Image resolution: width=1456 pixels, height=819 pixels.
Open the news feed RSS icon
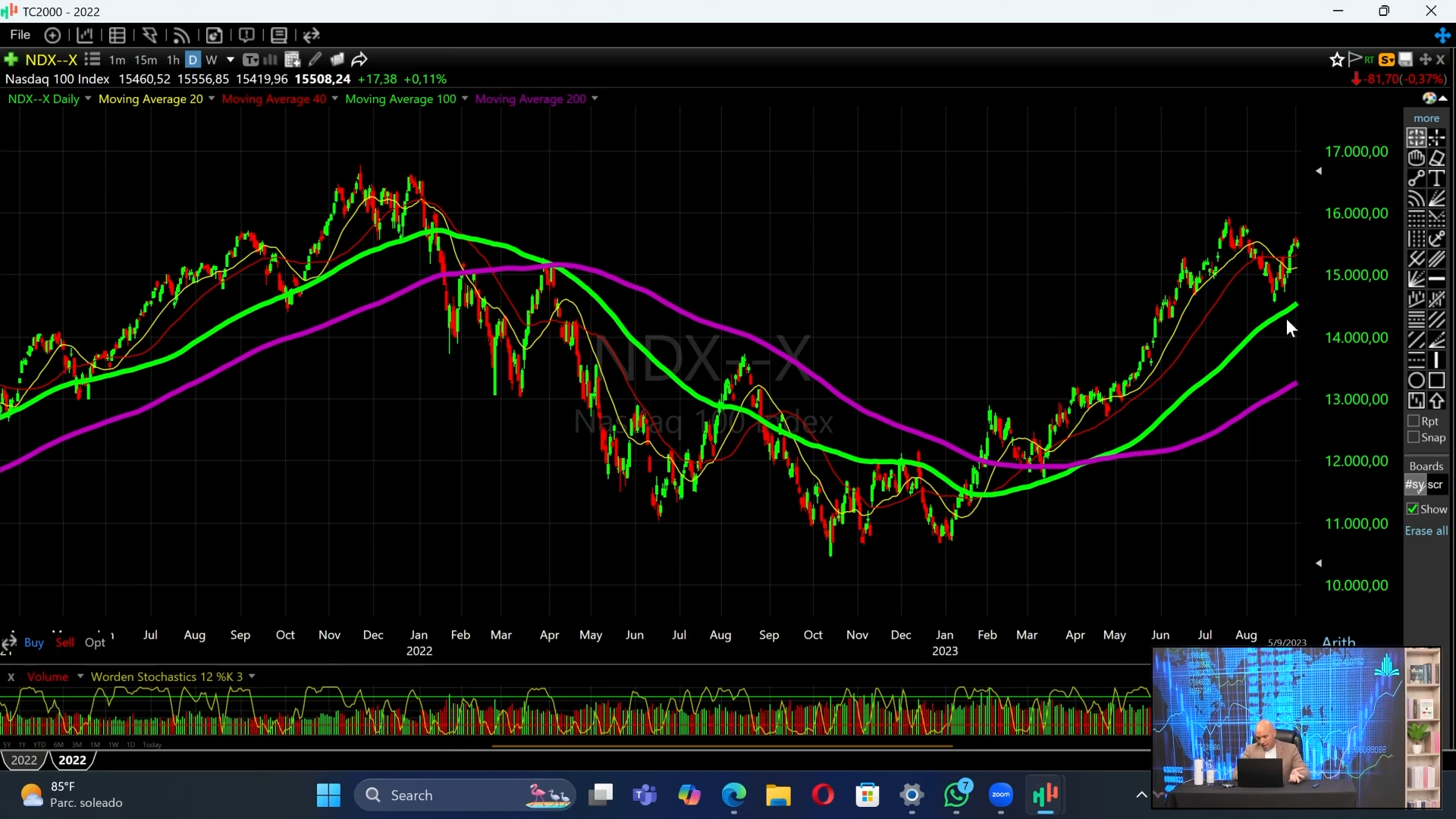pos(181,35)
